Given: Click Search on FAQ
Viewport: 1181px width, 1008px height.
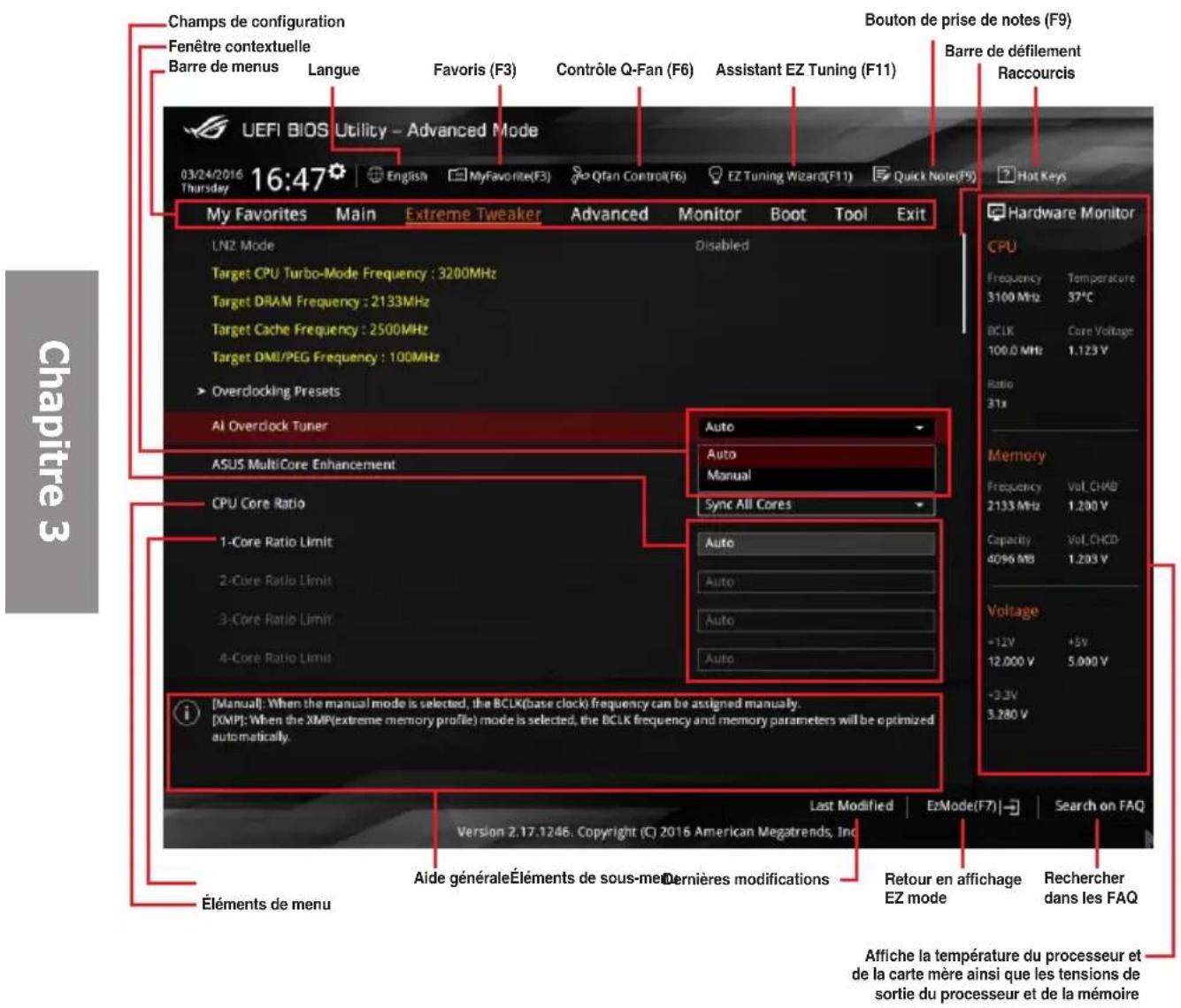Looking at the screenshot, I should [1099, 806].
